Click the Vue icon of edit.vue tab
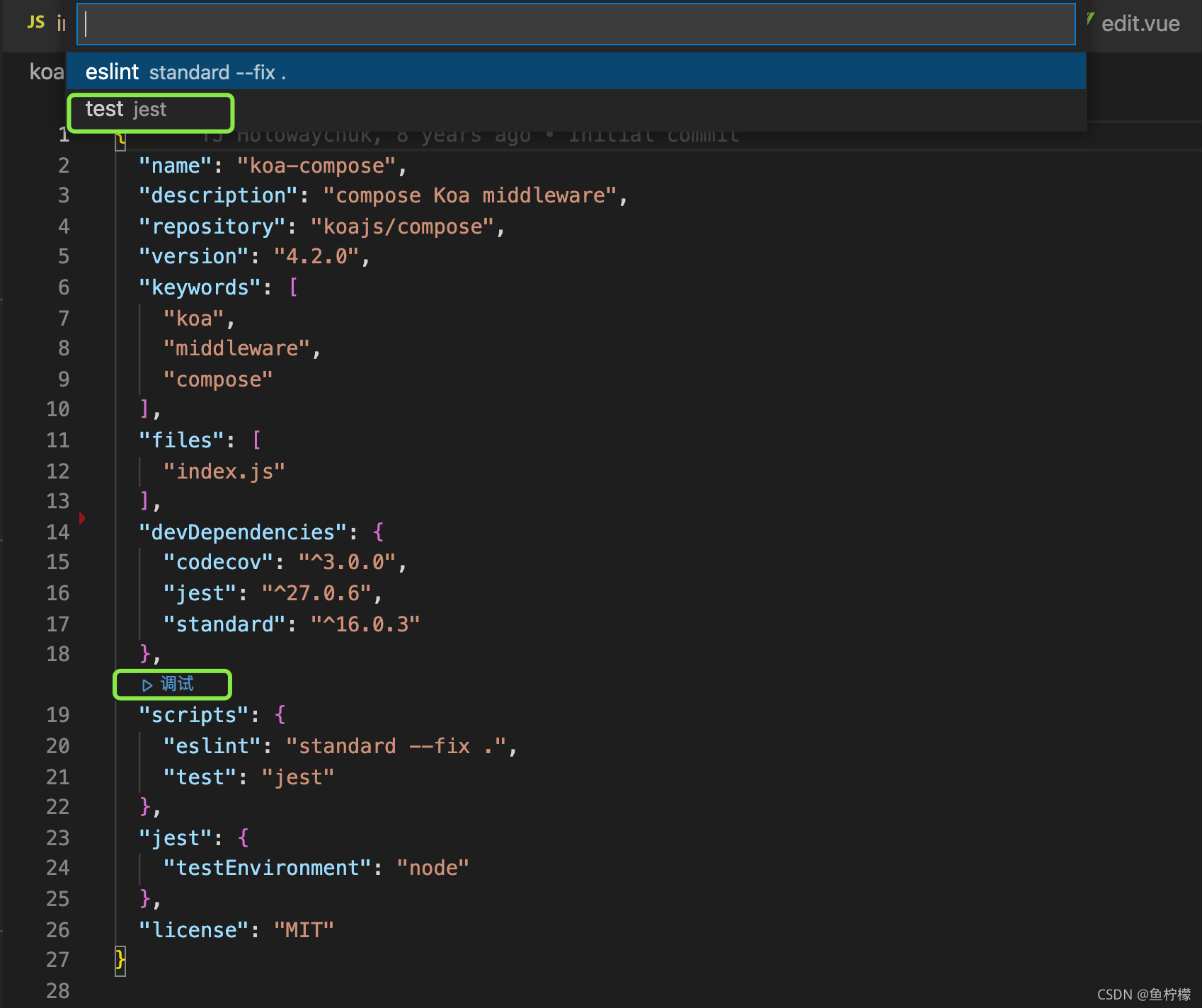1202x1008 pixels. click(1091, 19)
